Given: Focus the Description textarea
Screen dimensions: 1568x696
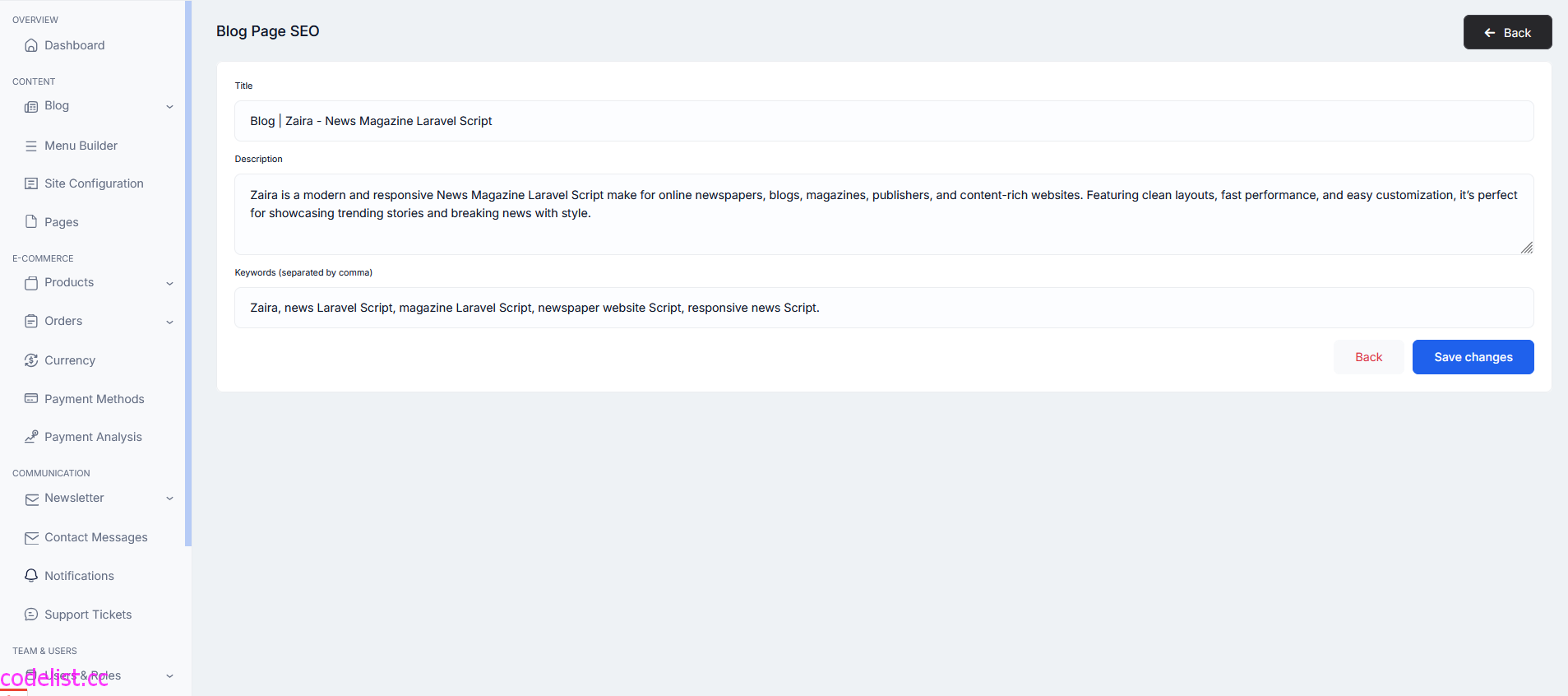Looking at the screenshot, I should tap(884, 214).
